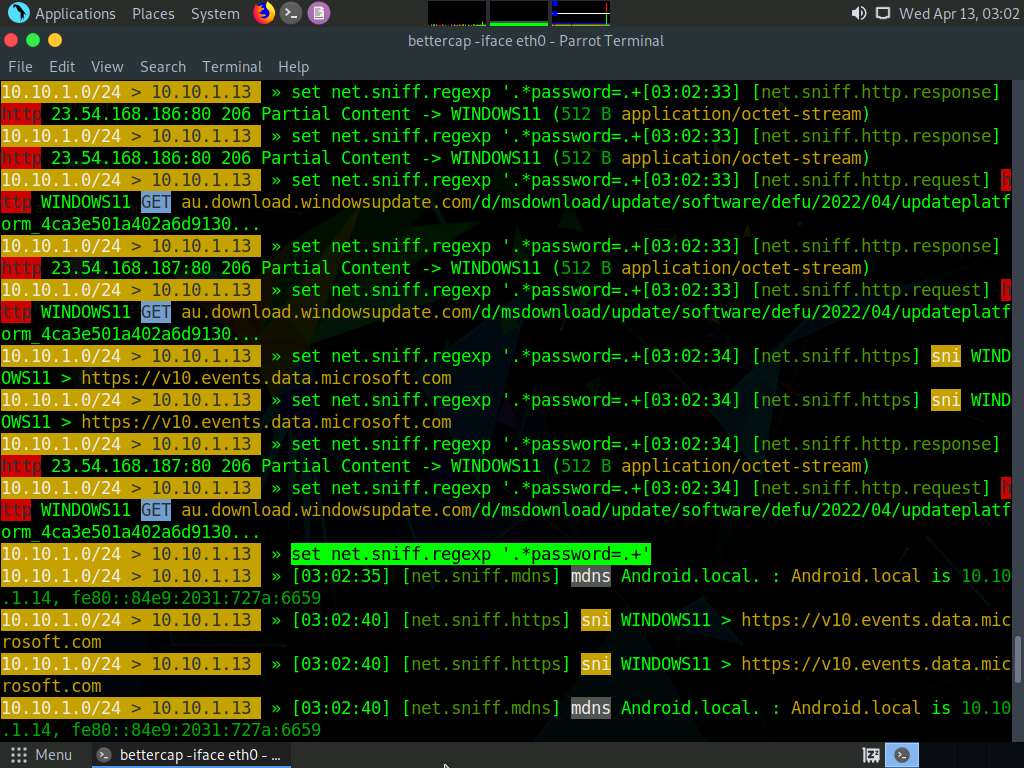Launch Firefox from the top panel

pyautogui.click(x=263, y=13)
